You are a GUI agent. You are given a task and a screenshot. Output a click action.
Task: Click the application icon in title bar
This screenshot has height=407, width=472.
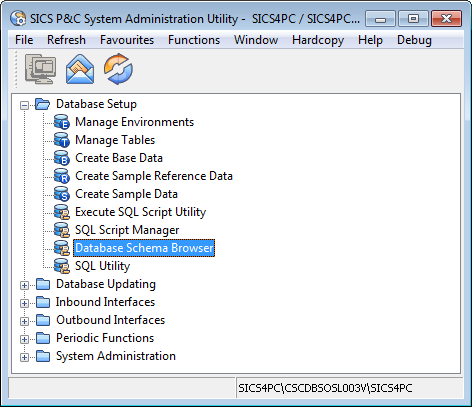(18, 18)
